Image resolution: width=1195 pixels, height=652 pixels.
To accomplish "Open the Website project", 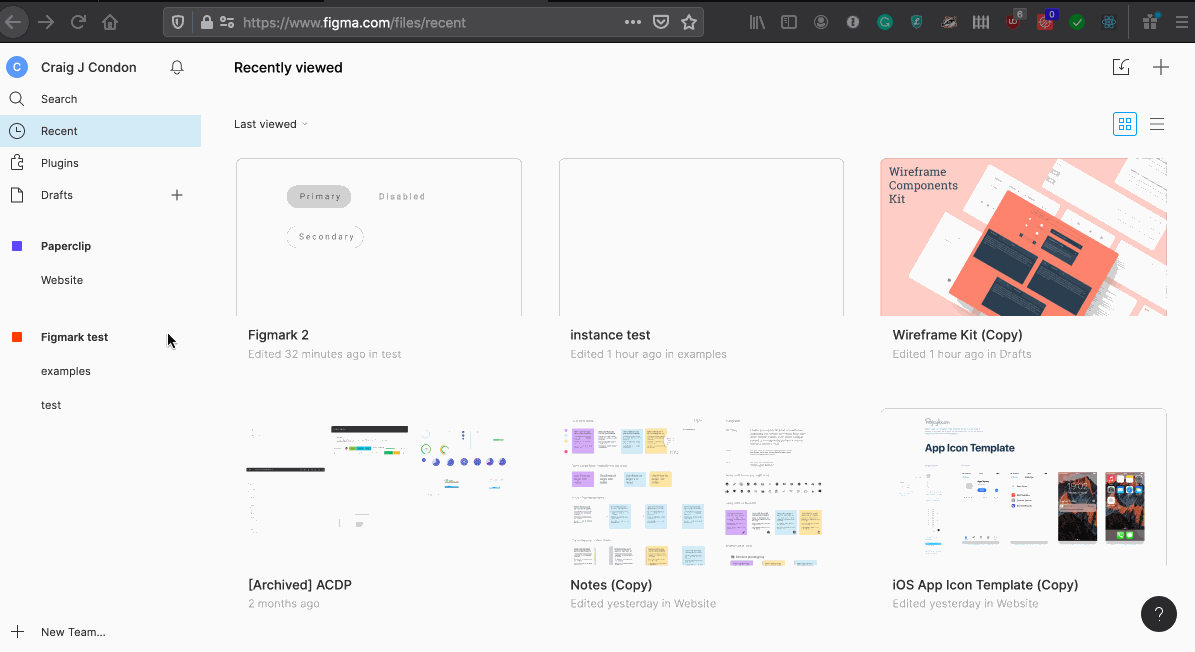I will pos(62,280).
